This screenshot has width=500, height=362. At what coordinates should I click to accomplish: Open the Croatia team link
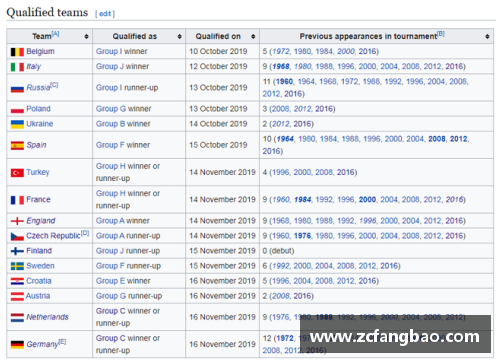pos(39,281)
